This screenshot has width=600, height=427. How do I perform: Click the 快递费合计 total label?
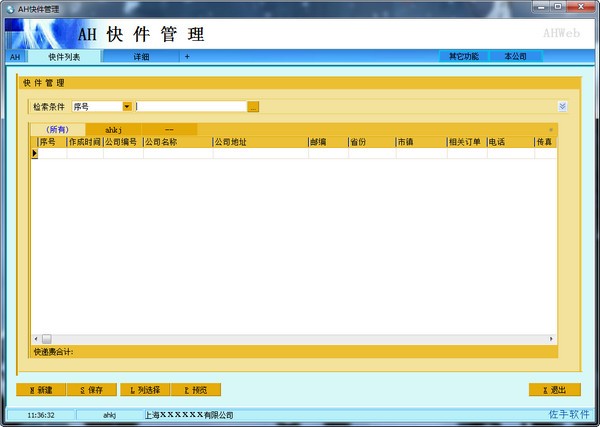pyautogui.click(x=53, y=352)
